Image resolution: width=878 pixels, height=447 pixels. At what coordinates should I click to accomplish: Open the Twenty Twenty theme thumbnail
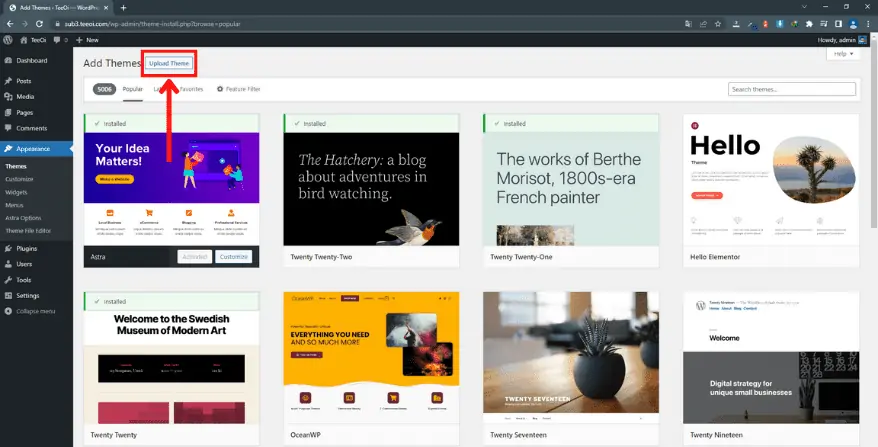(171, 367)
